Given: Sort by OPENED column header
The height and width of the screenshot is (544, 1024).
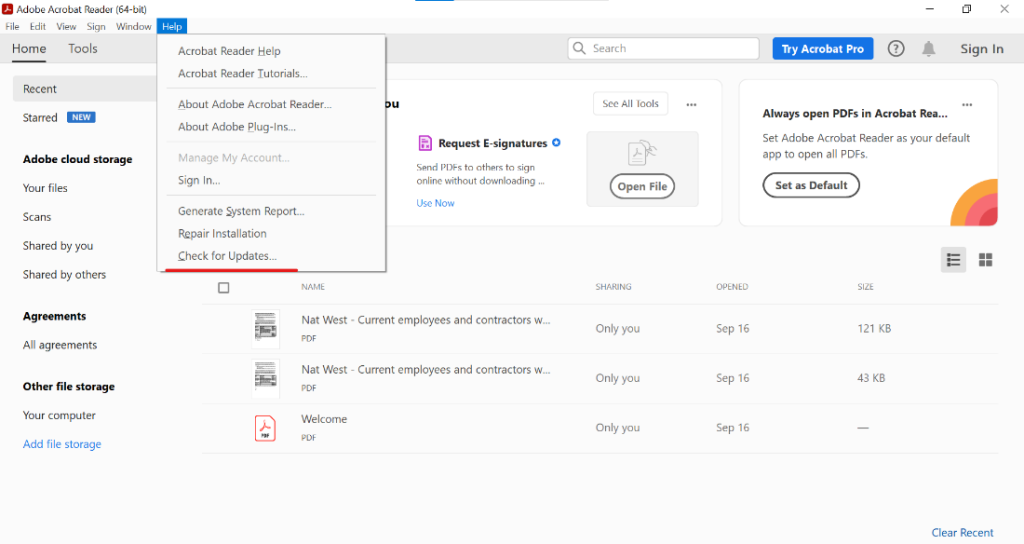Looking at the screenshot, I should click(732, 287).
